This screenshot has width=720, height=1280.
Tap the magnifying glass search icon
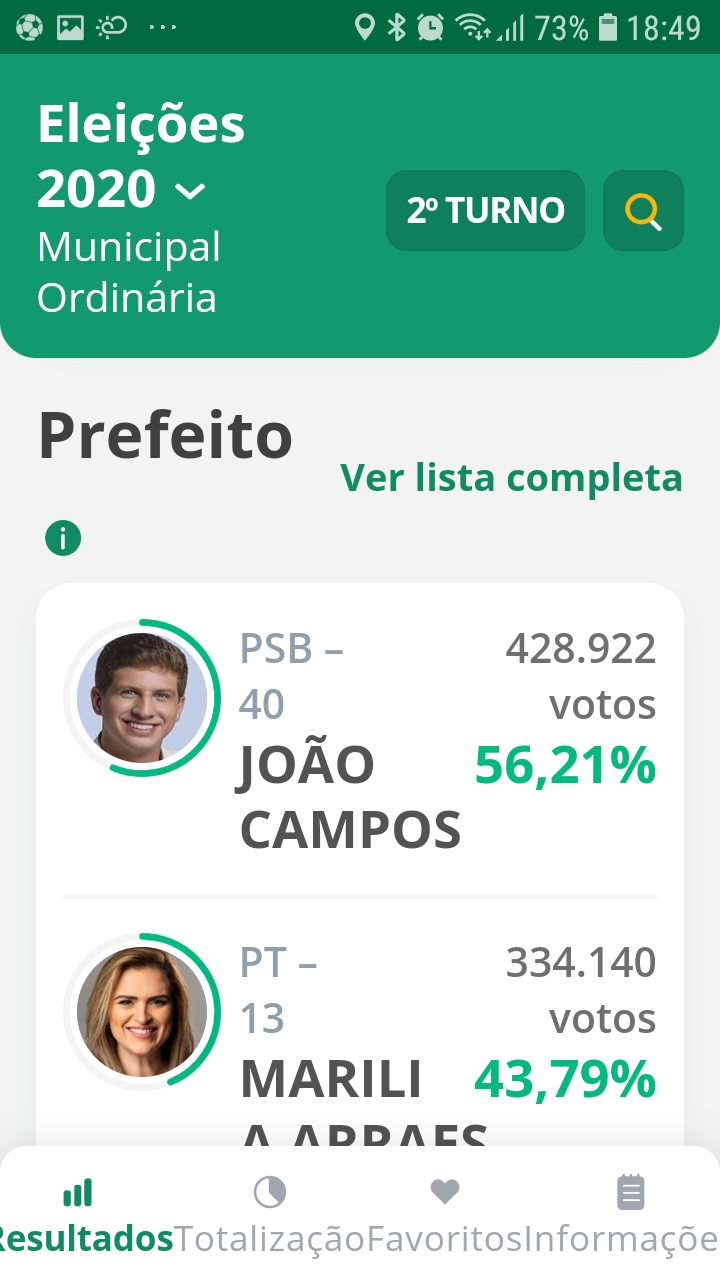coord(643,211)
